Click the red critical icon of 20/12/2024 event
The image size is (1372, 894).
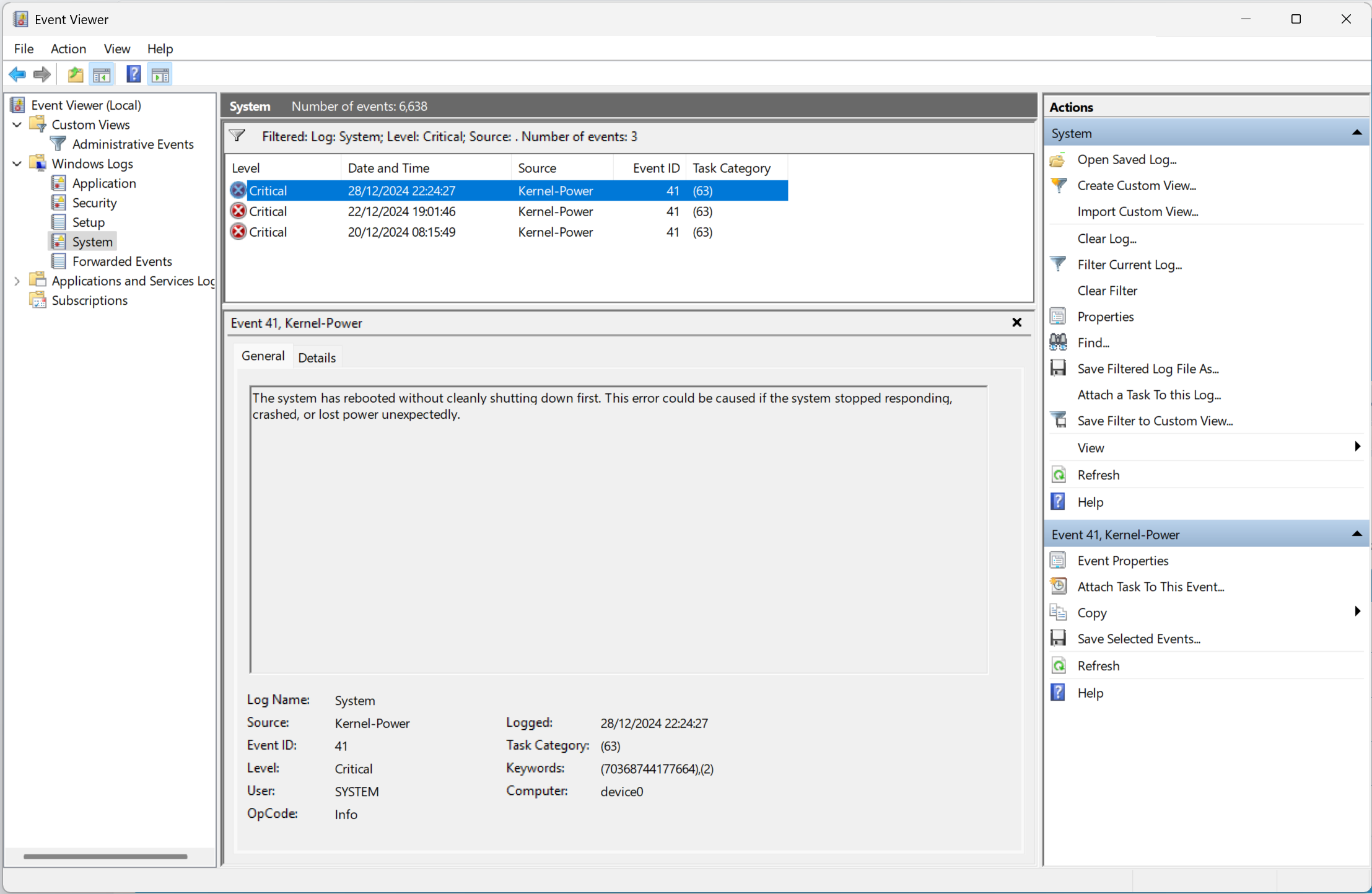(238, 232)
